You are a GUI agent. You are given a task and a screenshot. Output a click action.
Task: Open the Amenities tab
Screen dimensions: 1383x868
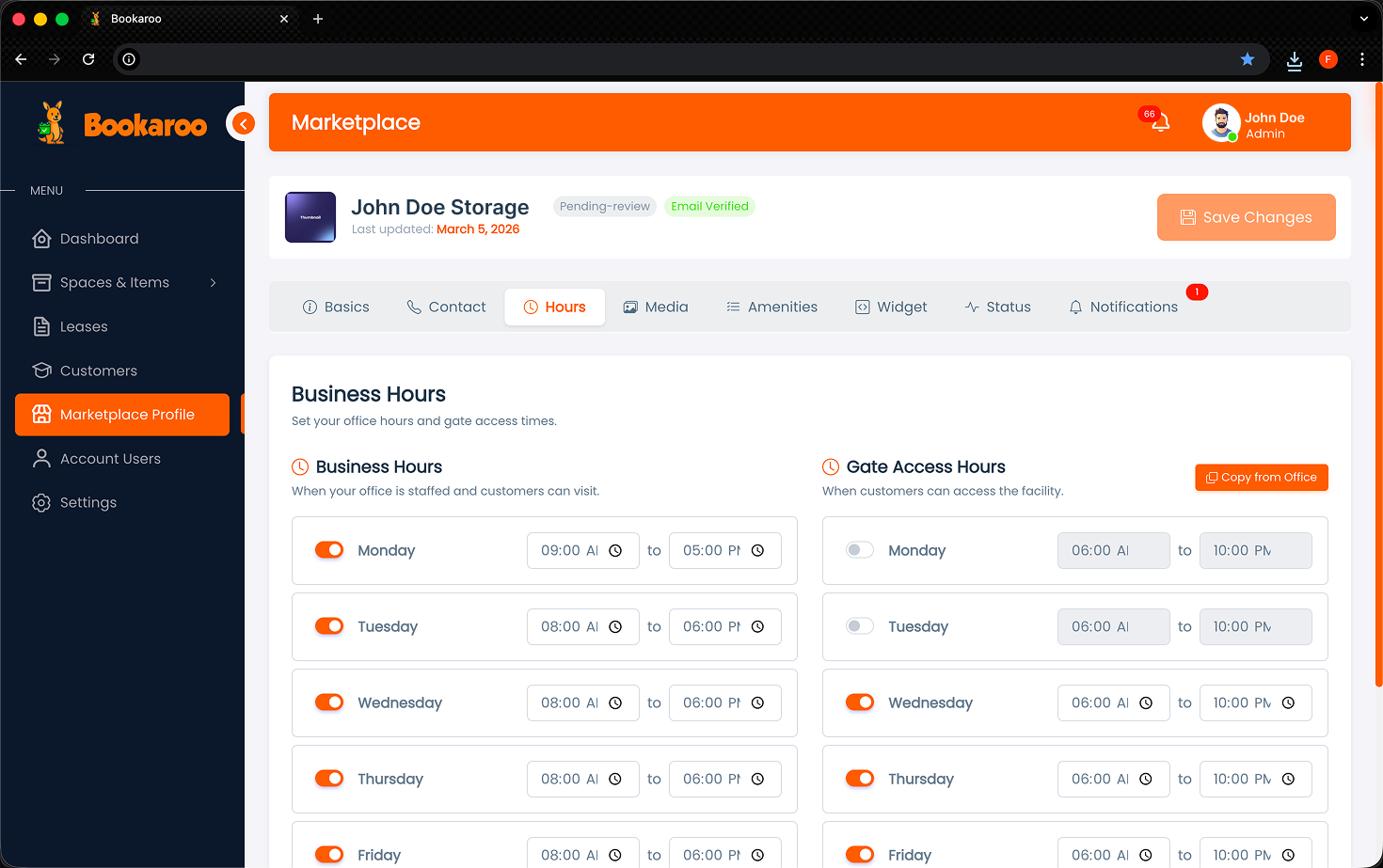point(771,307)
